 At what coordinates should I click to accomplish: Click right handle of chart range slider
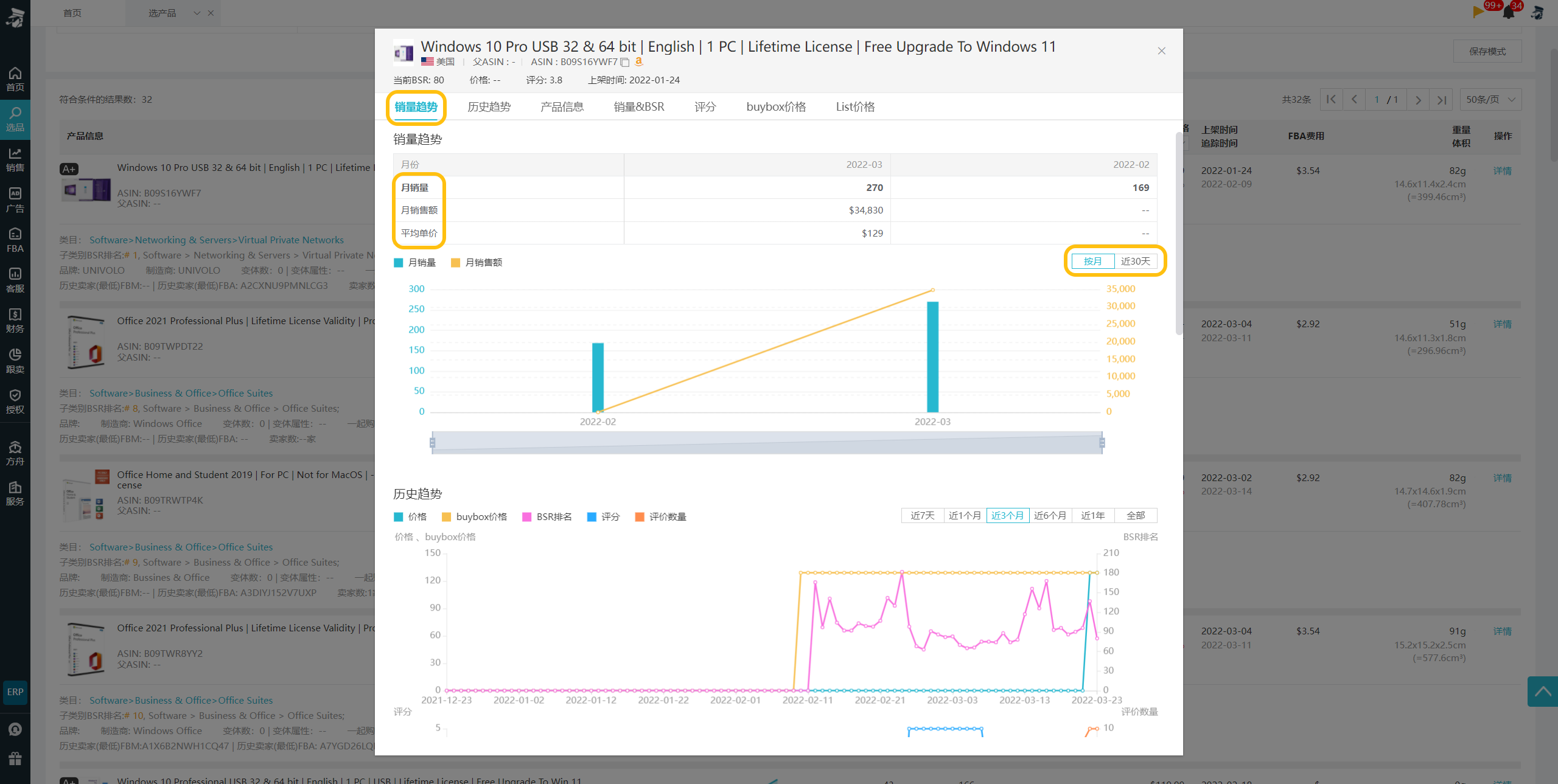point(1102,443)
